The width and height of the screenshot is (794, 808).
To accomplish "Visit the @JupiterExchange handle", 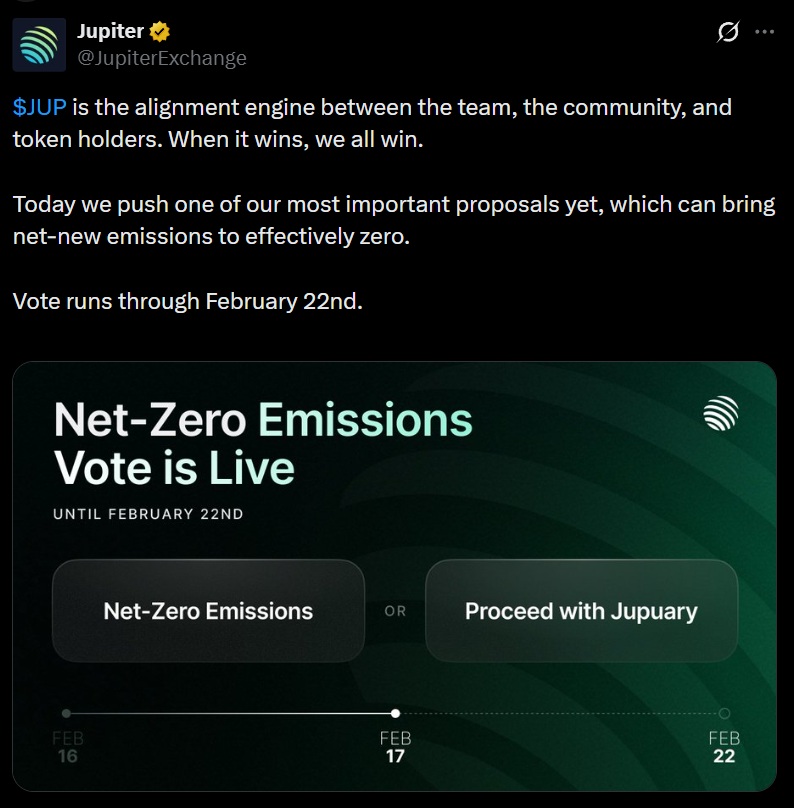I will (x=162, y=58).
